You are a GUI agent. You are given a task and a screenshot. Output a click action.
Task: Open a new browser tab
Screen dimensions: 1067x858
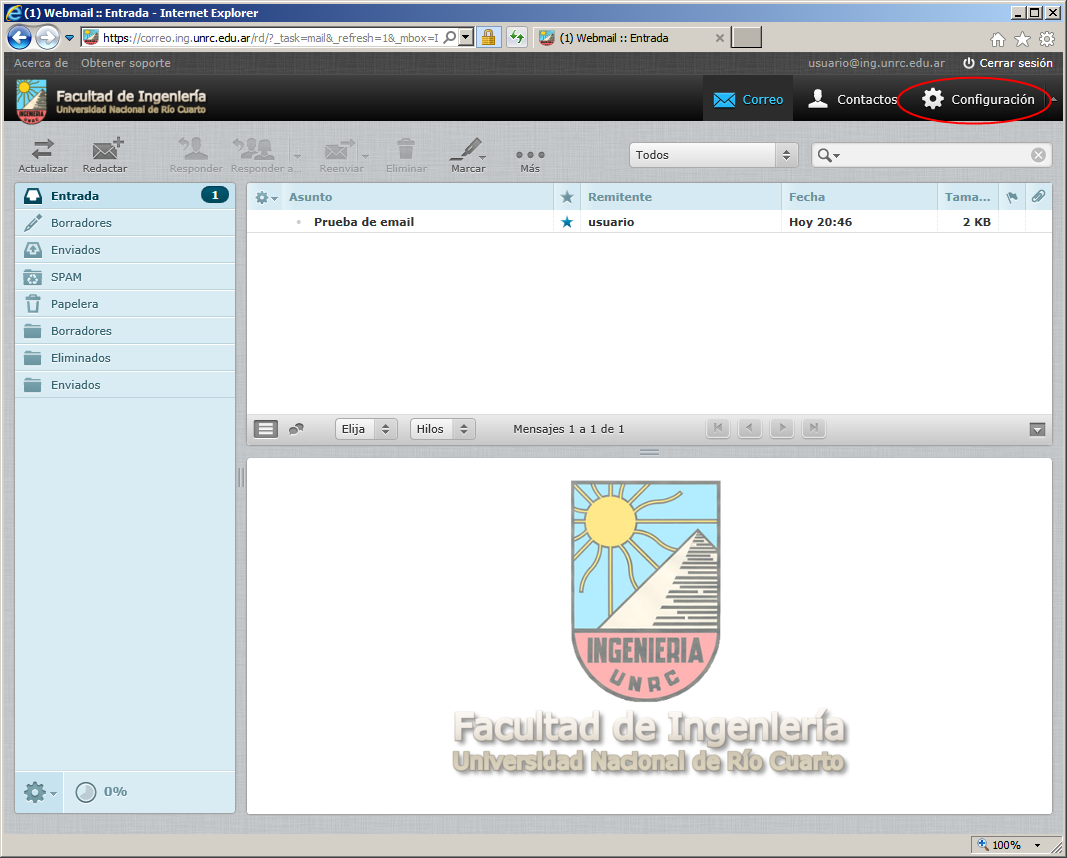point(746,37)
